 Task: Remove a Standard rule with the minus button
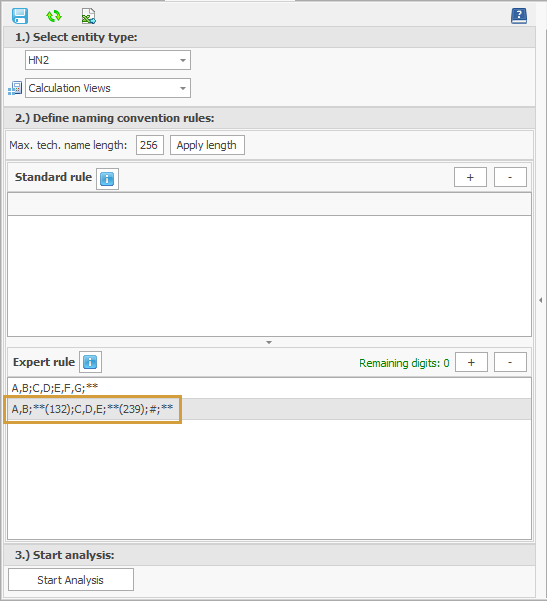click(510, 177)
